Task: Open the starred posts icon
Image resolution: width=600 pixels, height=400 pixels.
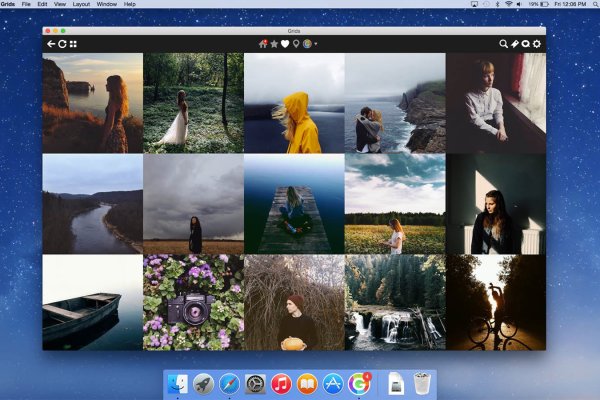Action: click(274, 44)
